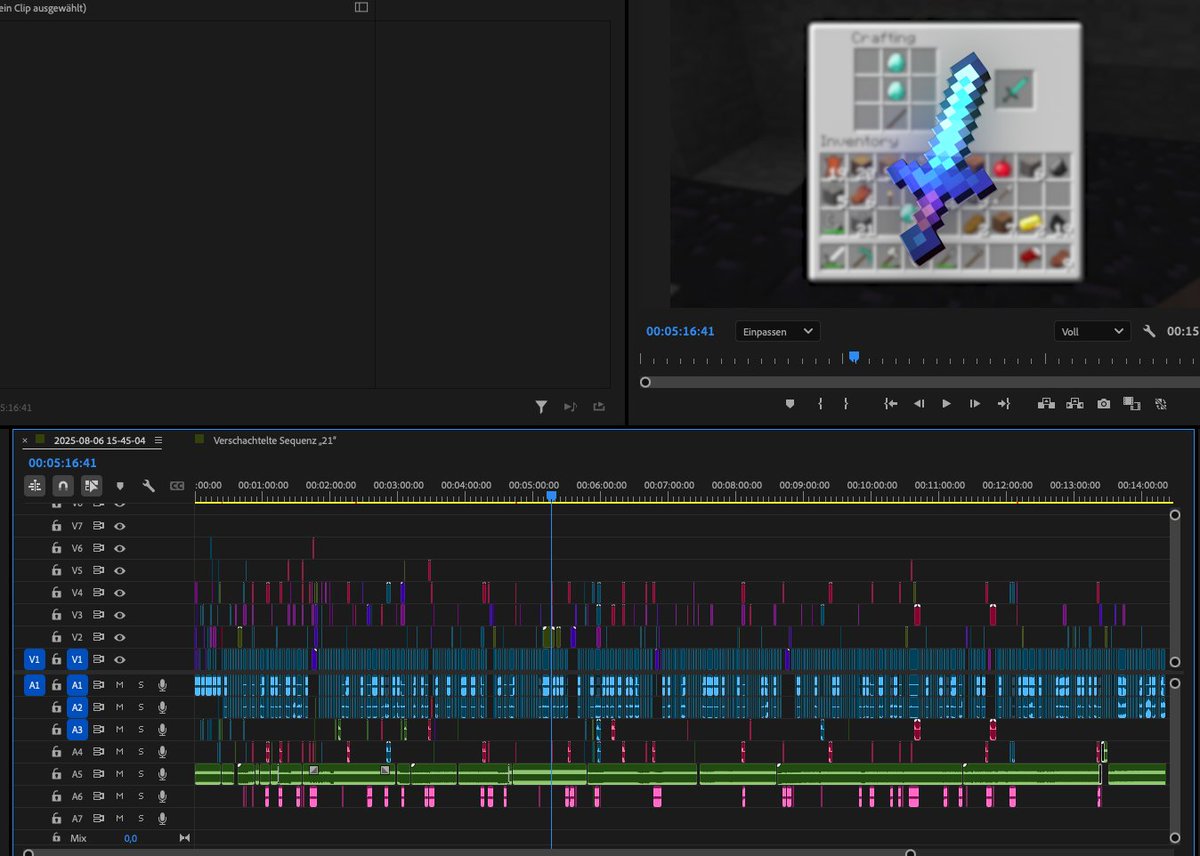The width and height of the screenshot is (1200, 856).
Task: Open the sequence tab panel menu
Action: (x=158, y=440)
